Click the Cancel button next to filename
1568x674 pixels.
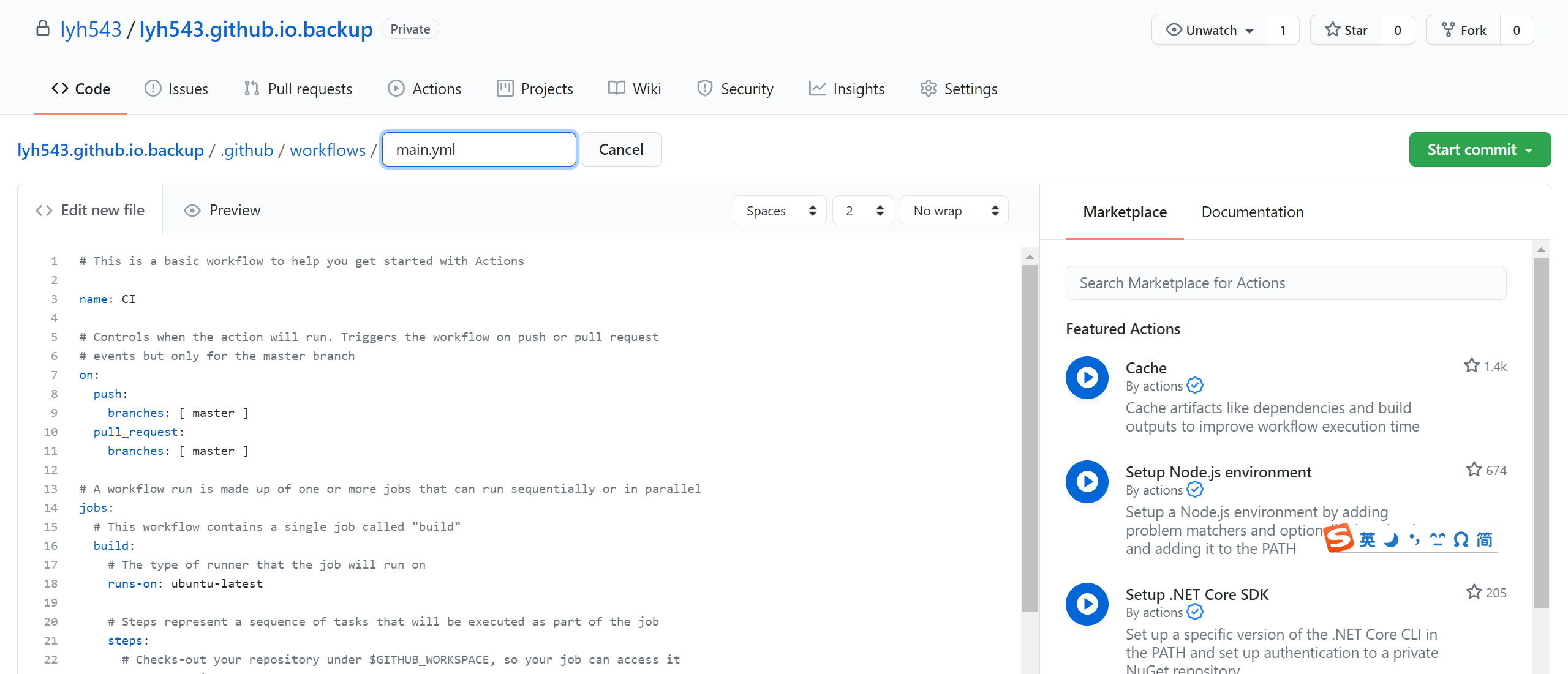(x=621, y=149)
